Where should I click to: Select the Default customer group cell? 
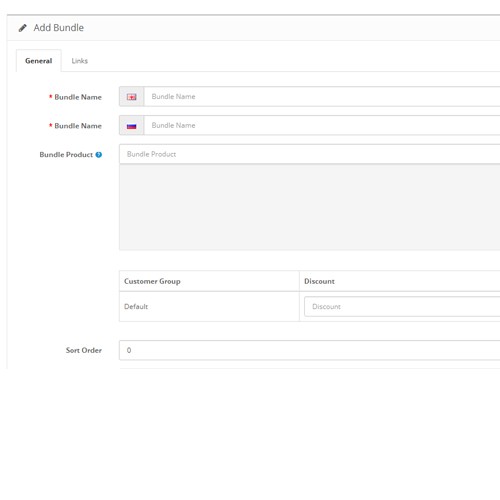tap(209, 306)
